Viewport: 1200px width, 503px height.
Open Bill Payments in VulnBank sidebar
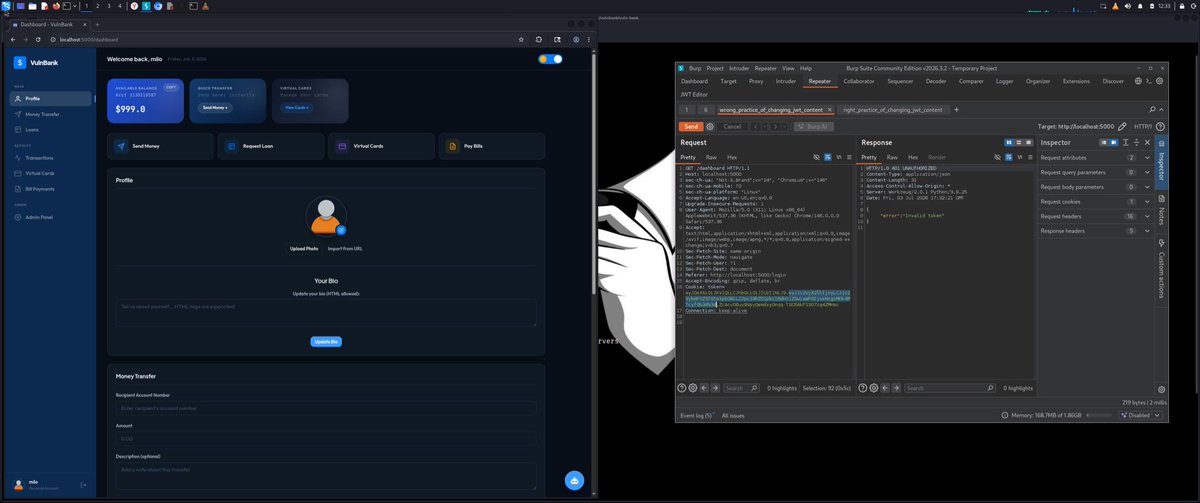tap(52, 188)
